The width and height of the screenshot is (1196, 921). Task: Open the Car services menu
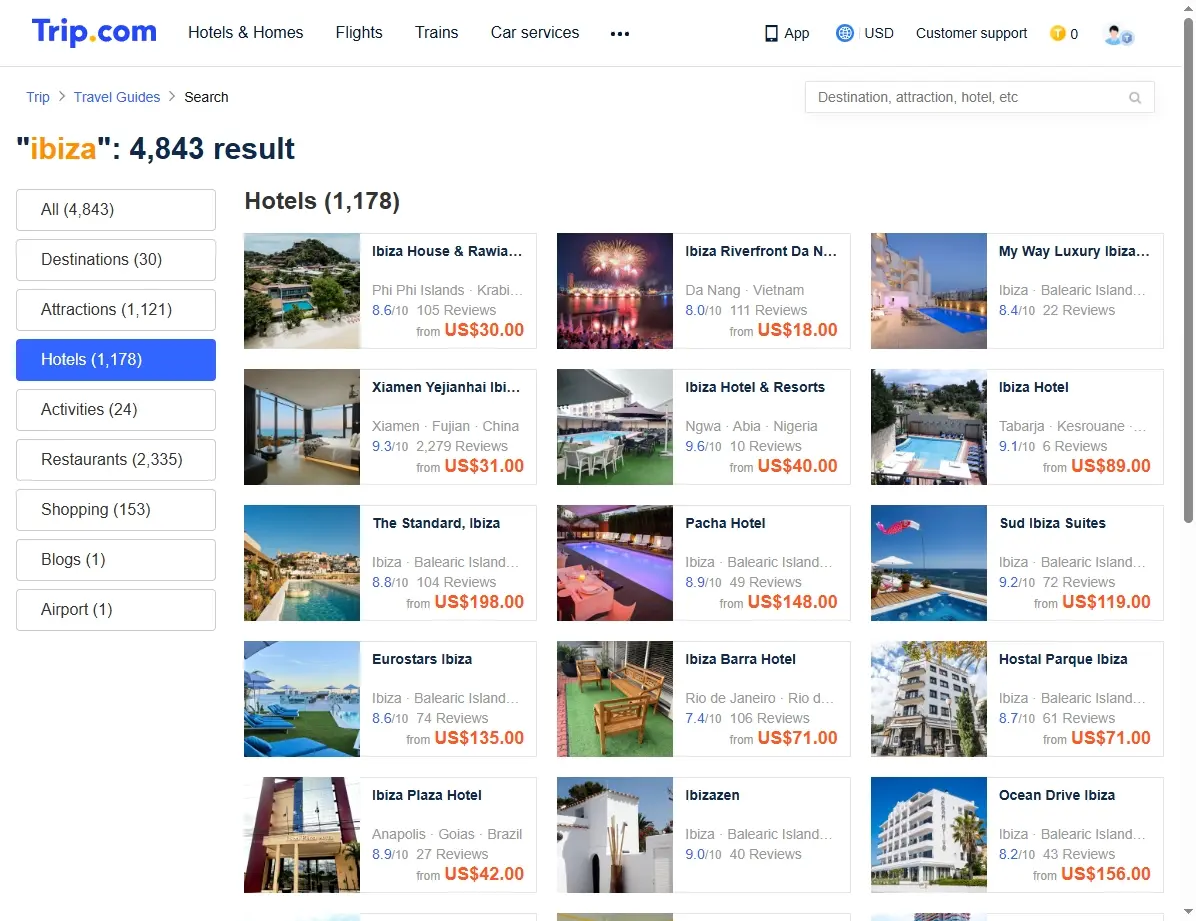pos(535,33)
